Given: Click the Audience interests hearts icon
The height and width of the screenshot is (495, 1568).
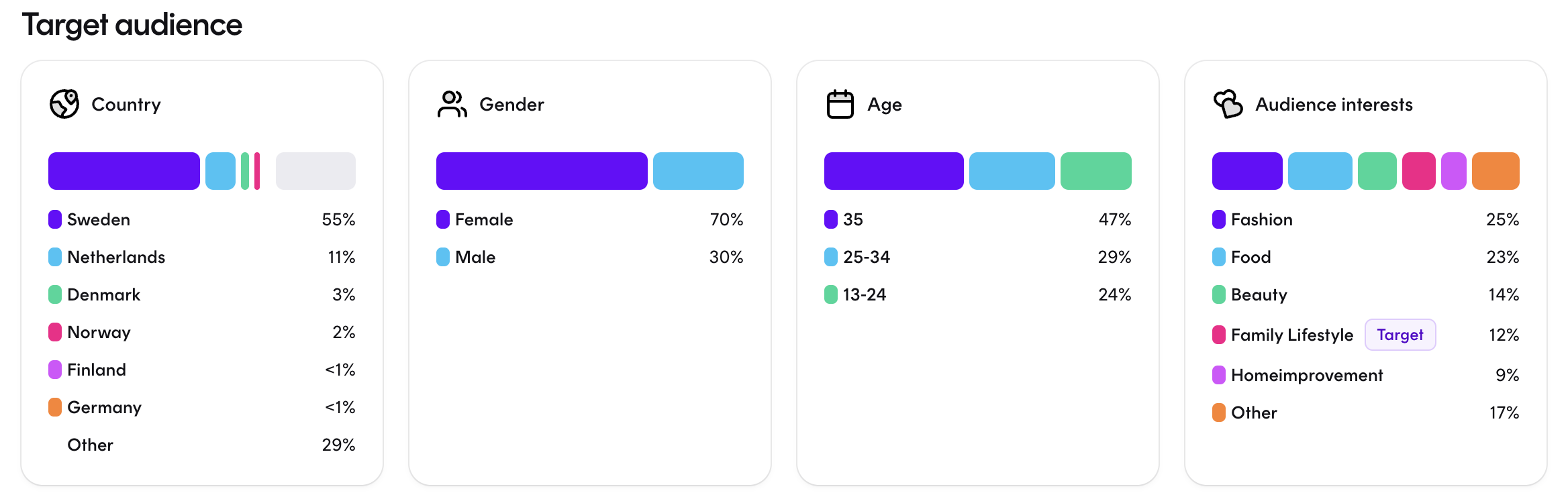Looking at the screenshot, I should pos(1228,104).
